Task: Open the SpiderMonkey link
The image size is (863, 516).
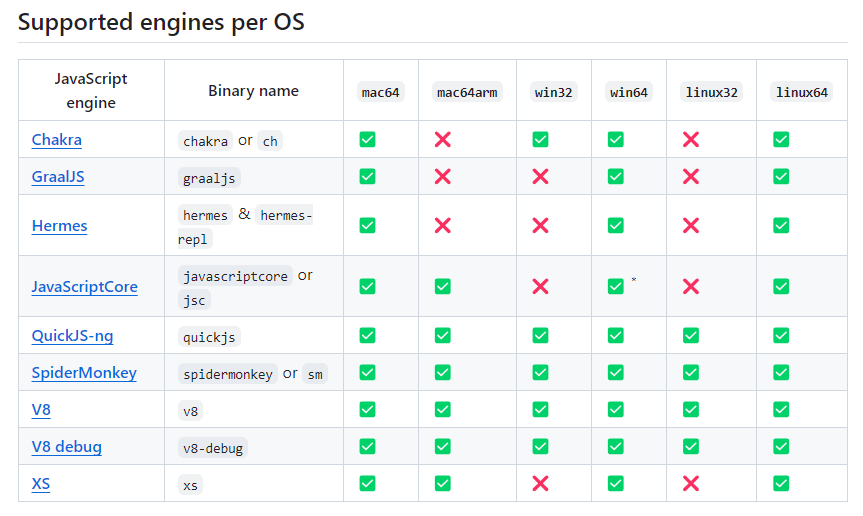Action: tap(84, 372)
